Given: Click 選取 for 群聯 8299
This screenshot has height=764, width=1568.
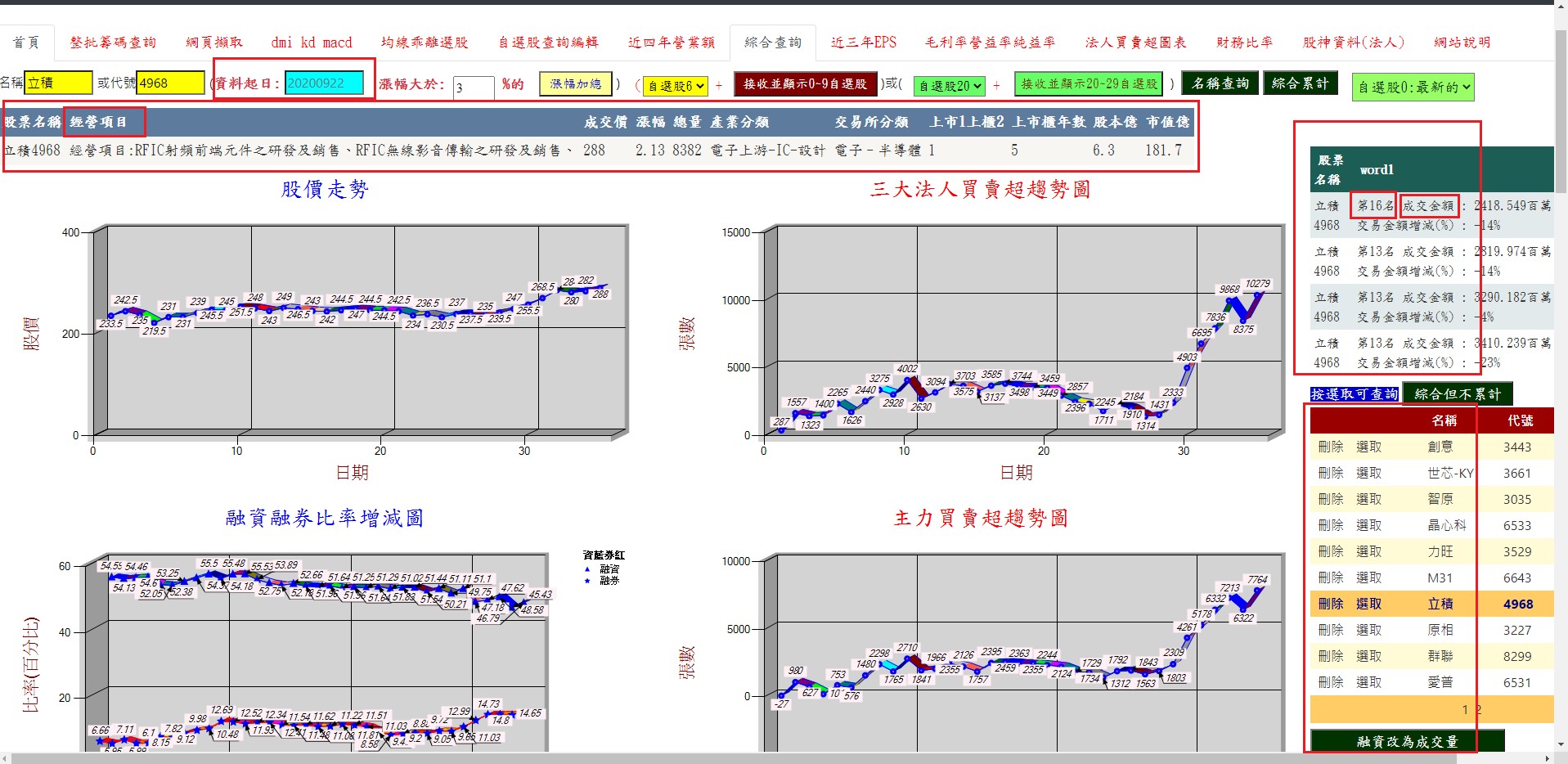Looking at the screenshot, I should pyautogui.click(x=1368, y=656).
